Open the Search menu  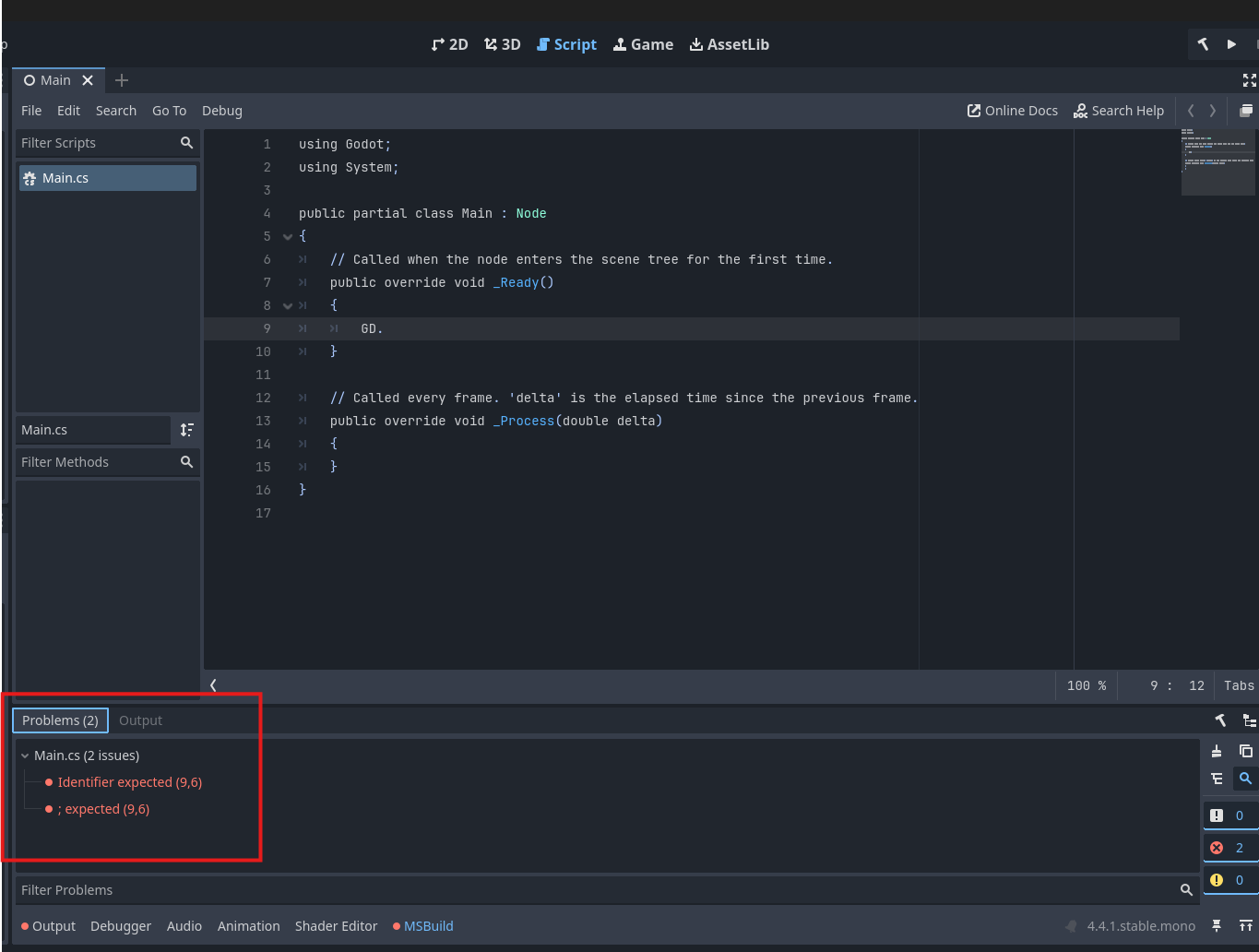click(116, 111)
